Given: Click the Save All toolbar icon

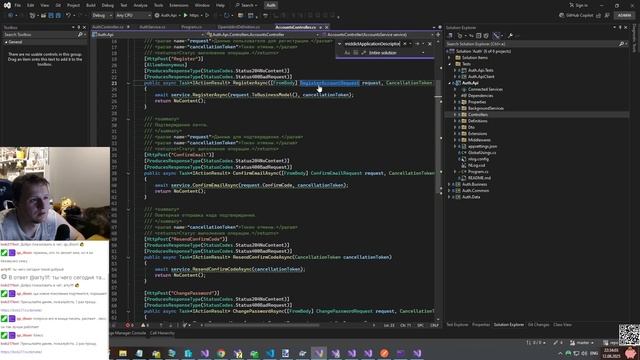Looking at the screenshot, I should pyautogui.click(x=58, y=16).
